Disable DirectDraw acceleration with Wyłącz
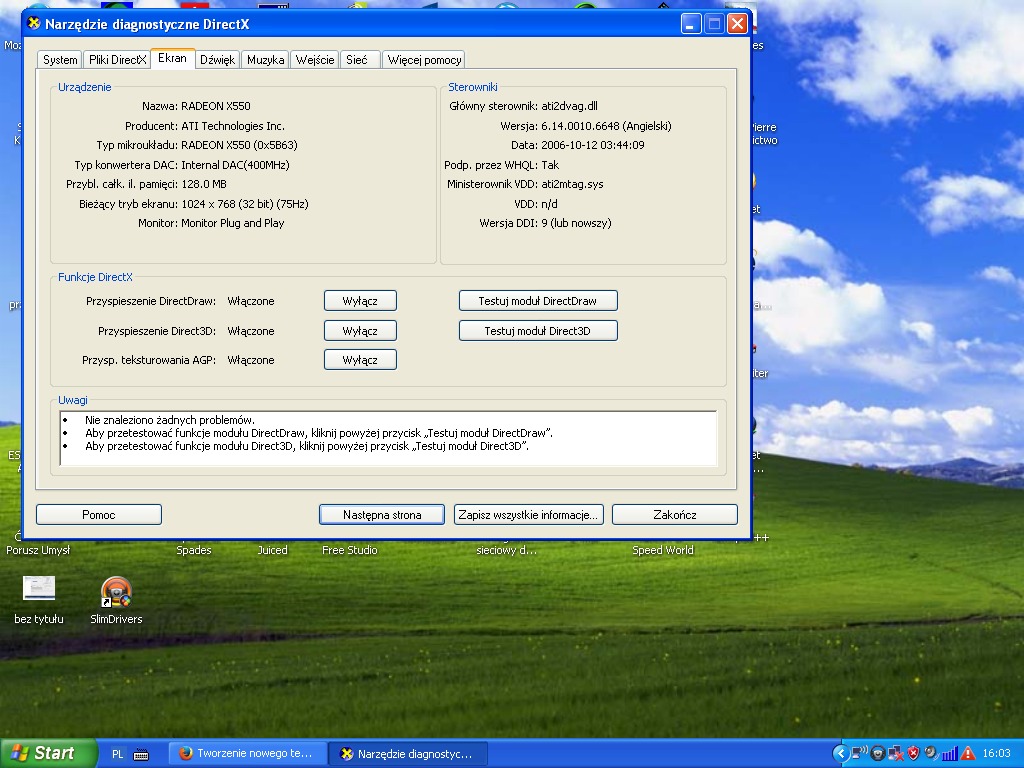 (360, 301)
